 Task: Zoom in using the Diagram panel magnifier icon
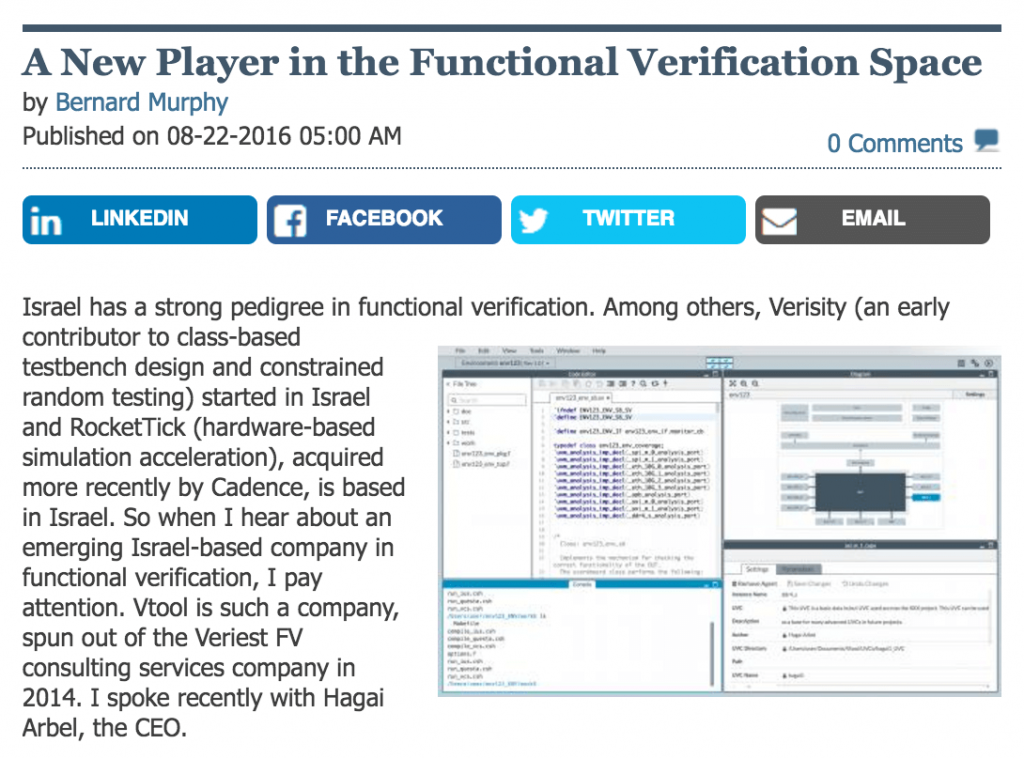pos(744,383)
